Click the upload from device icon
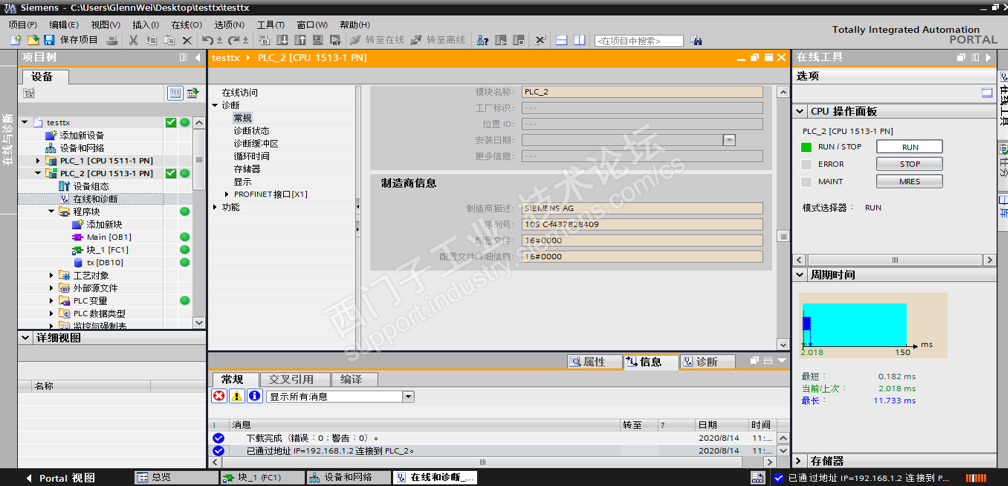The image size is (1008, 486). (300, 40)
